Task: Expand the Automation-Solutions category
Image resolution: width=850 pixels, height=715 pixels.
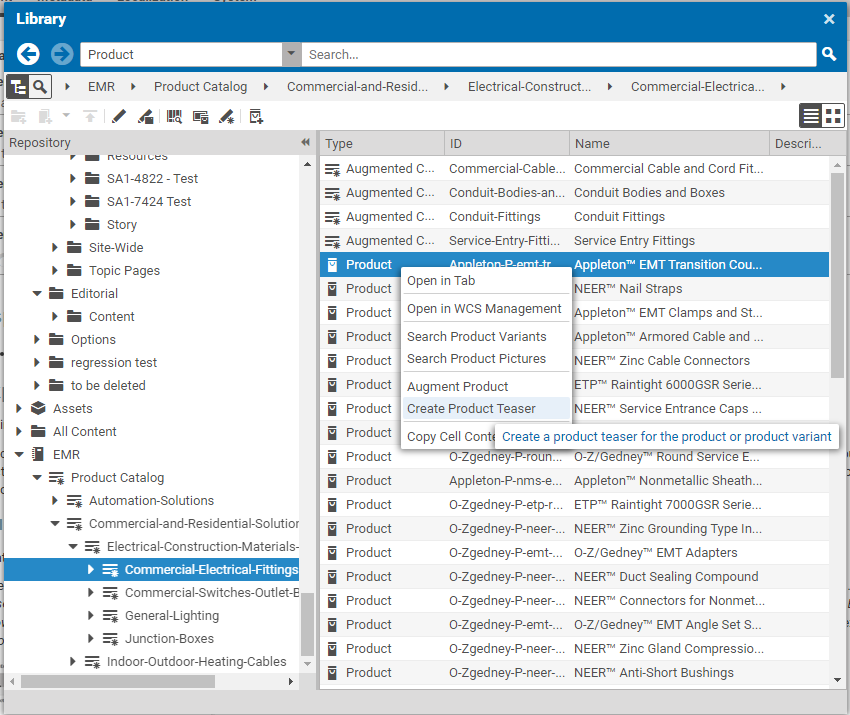Action: click(x=55, y=500)
